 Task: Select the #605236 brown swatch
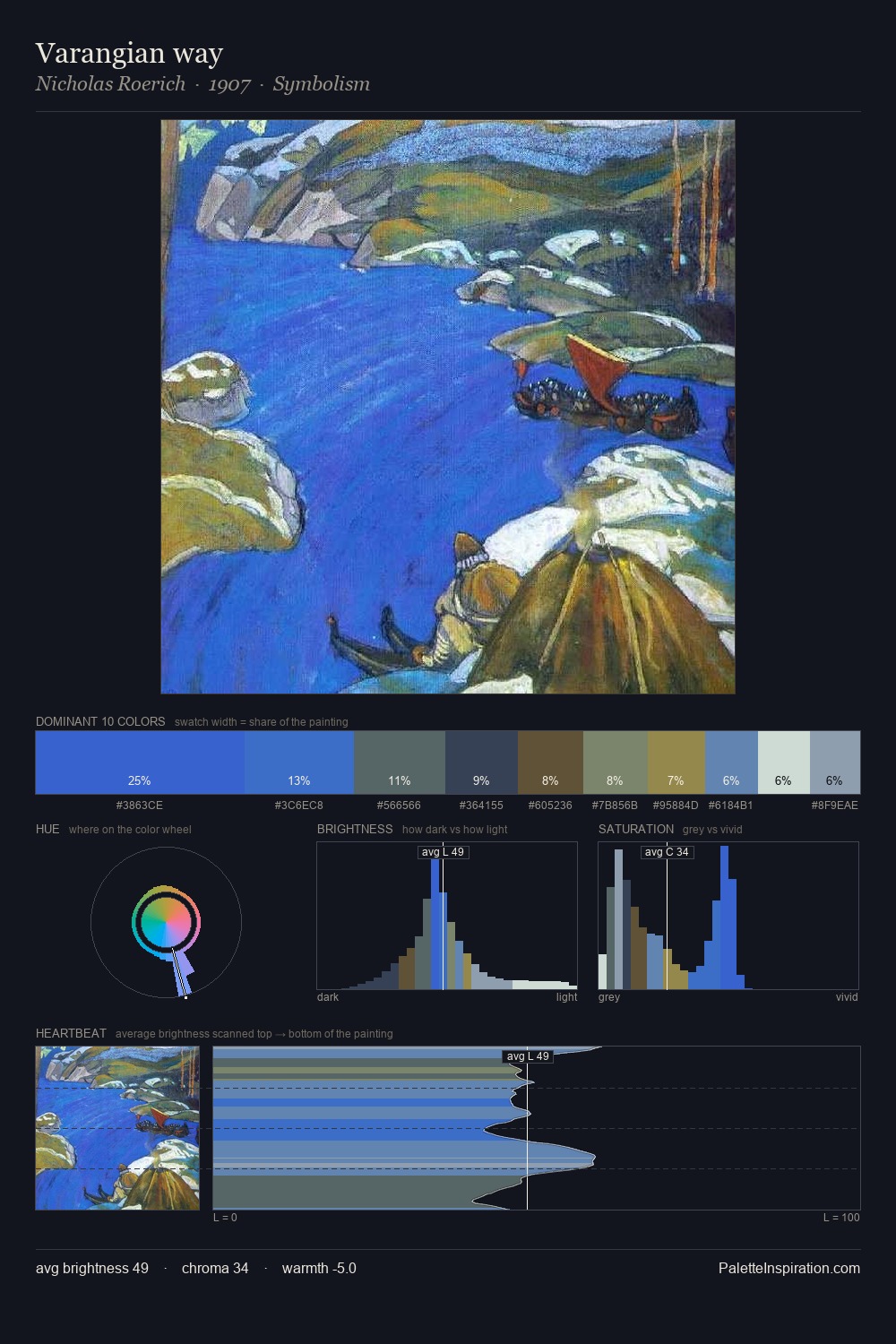tap(550, 762)
